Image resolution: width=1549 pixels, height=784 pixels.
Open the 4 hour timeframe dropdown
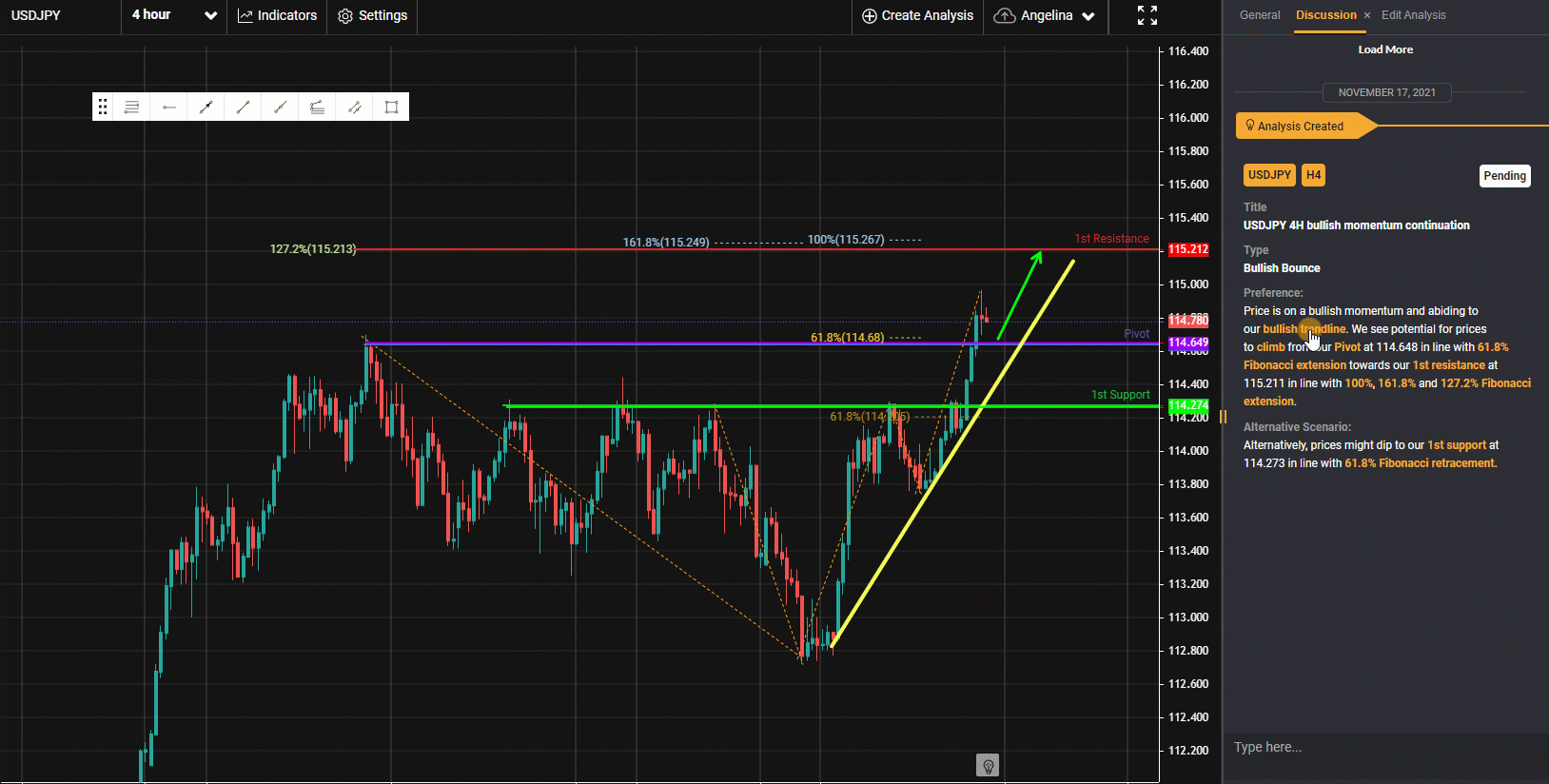pos(174,15)
